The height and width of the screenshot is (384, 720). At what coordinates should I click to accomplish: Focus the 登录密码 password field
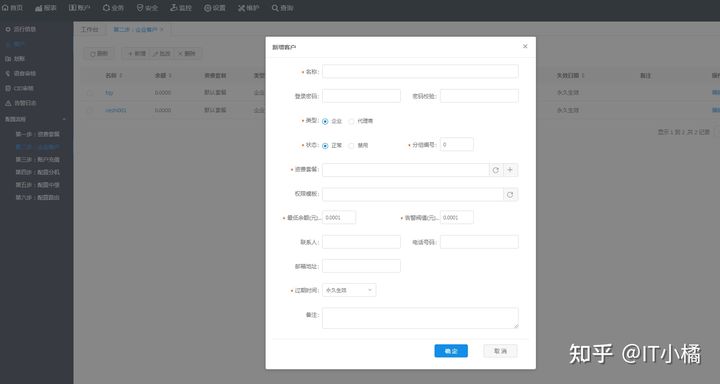click(x=361, y=96)
